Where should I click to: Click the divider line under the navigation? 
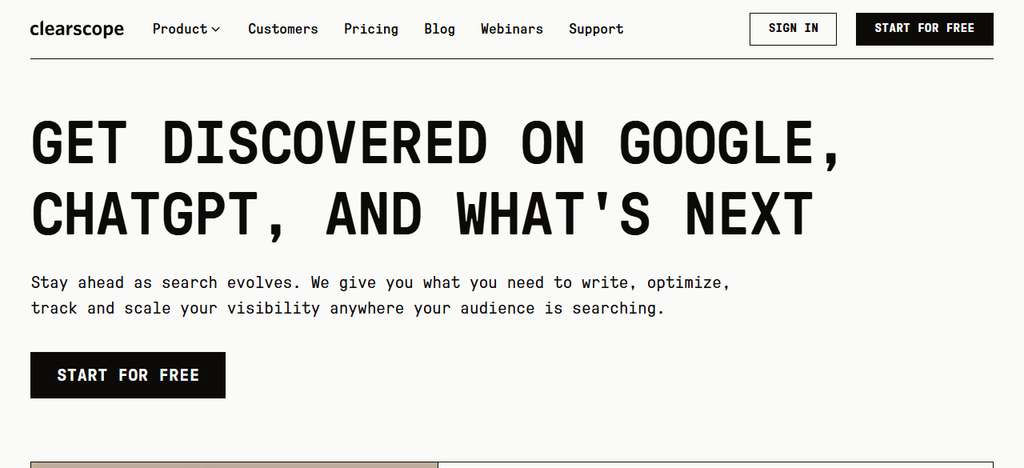pos(511,59)
